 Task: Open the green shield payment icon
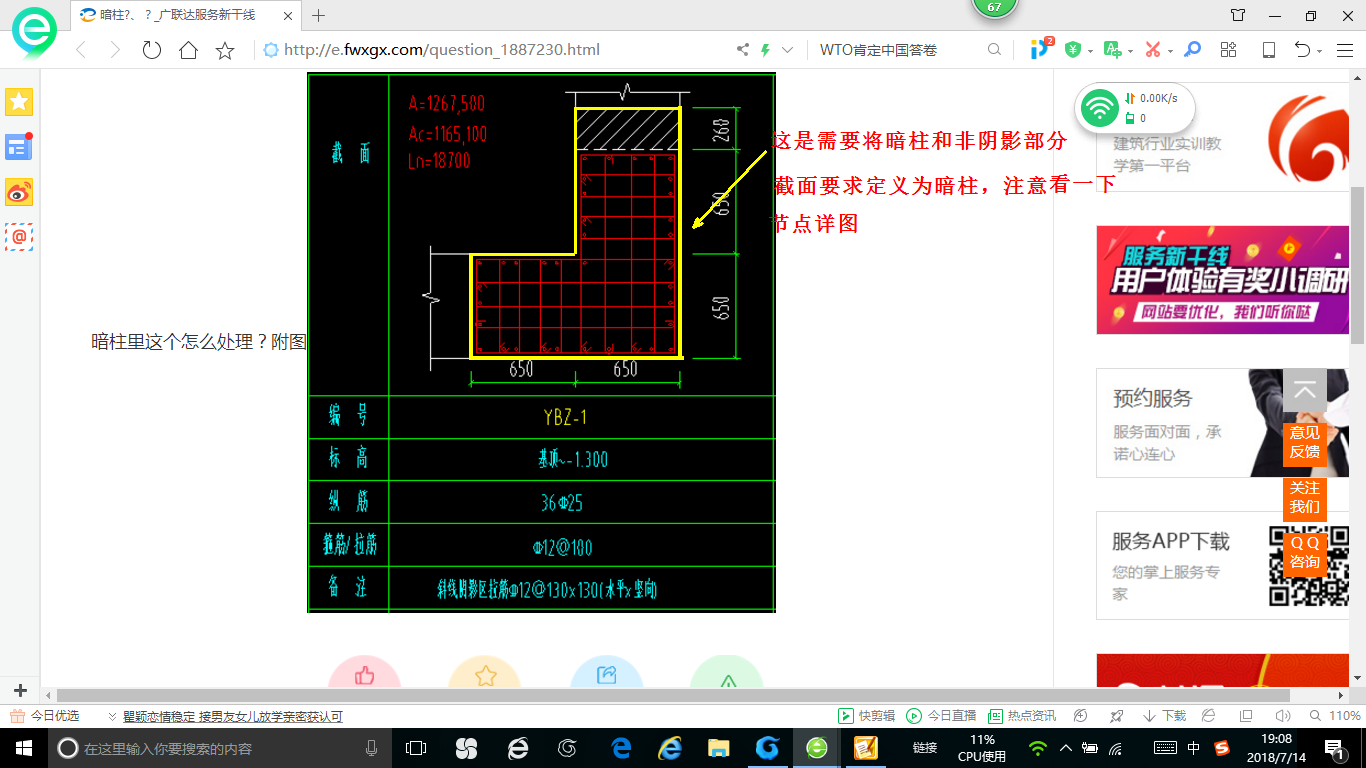pos(1073,50)
